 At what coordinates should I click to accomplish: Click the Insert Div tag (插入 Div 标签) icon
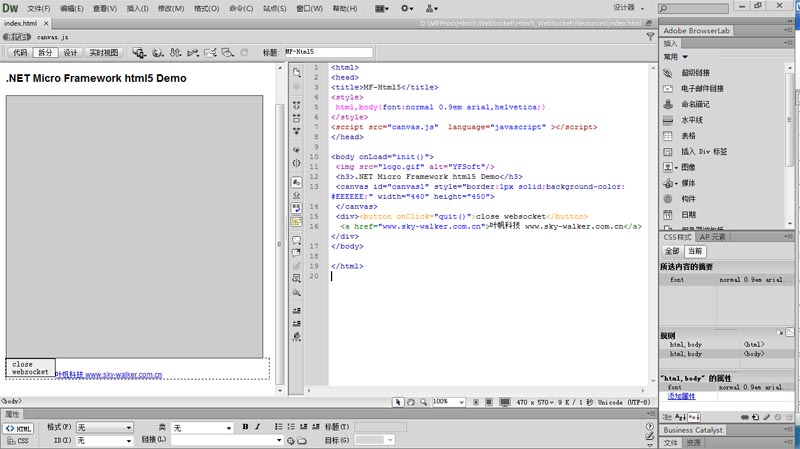(x=669, y=152)
